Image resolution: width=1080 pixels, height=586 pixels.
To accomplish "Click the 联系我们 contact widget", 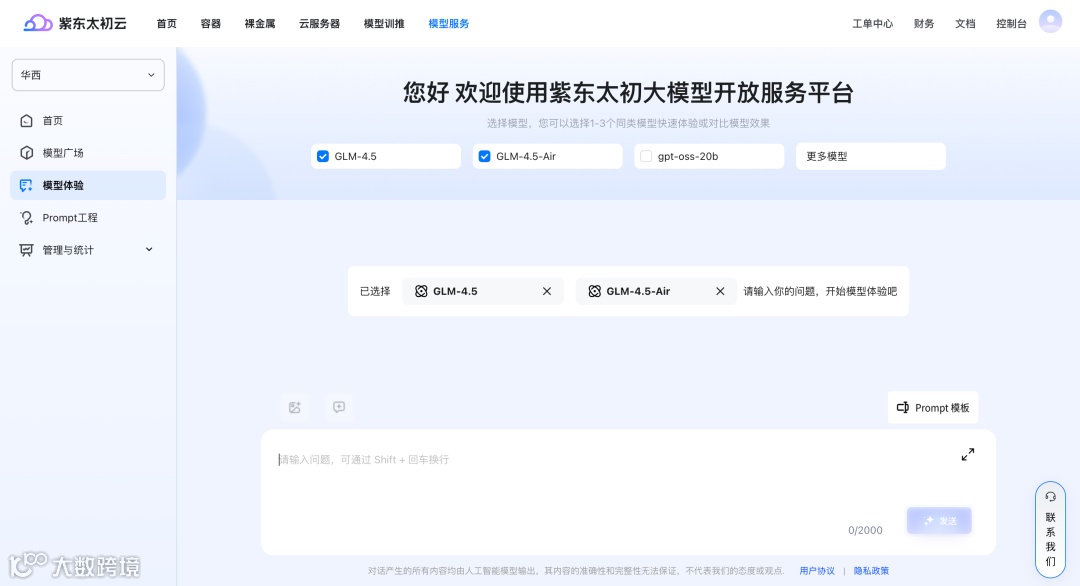I will pyautogui.click(x=1050, y=529).
